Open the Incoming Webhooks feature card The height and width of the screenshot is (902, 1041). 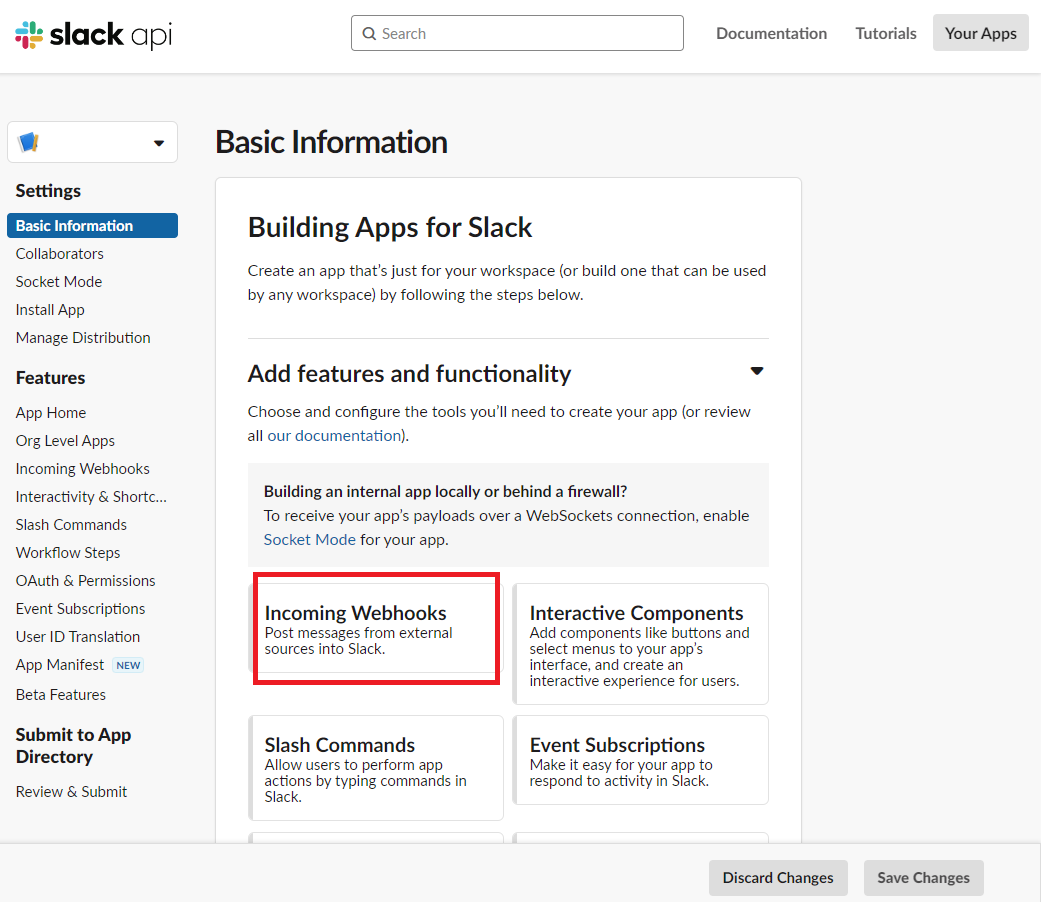(x=375, y=628)
